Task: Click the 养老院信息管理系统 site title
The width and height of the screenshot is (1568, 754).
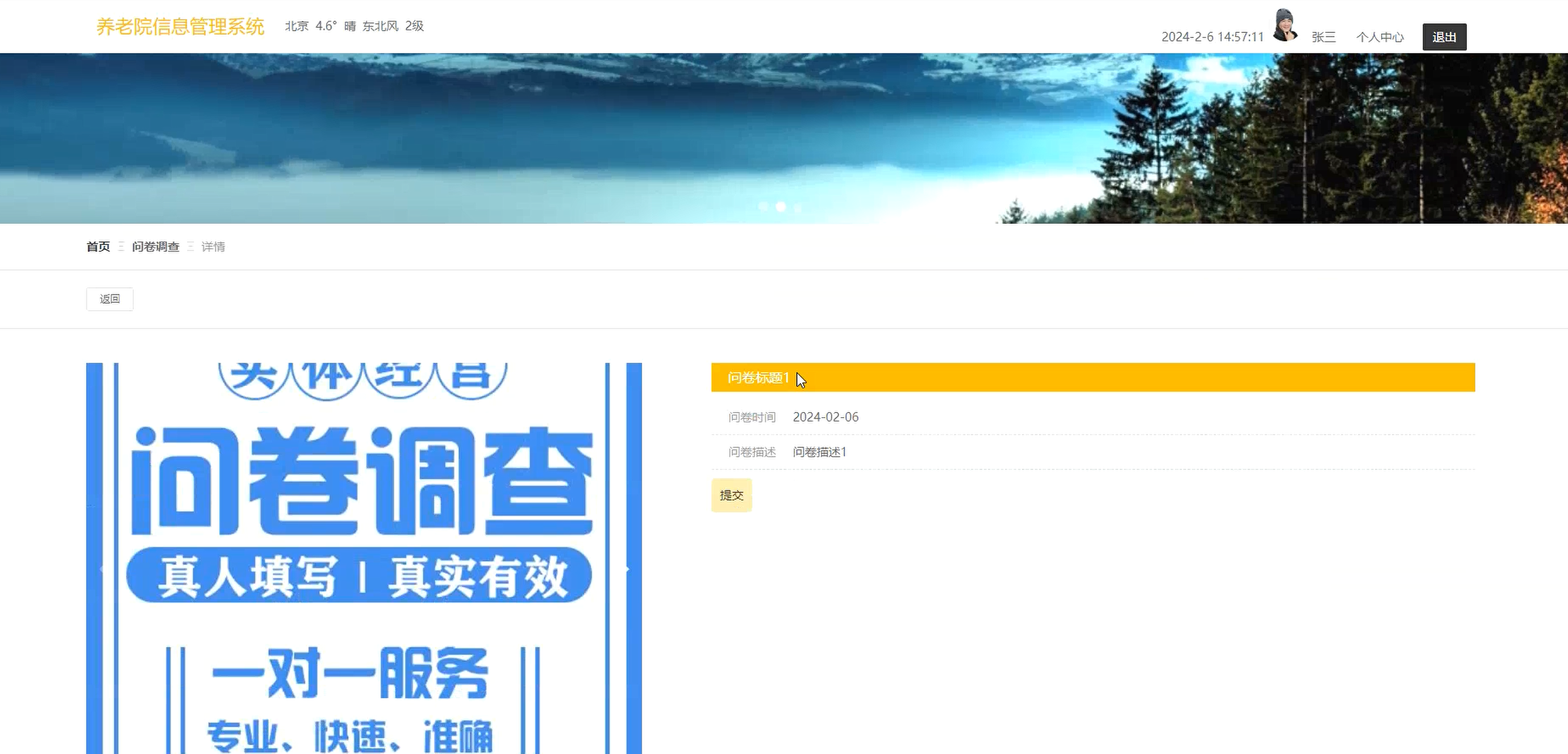Action: 180,27
